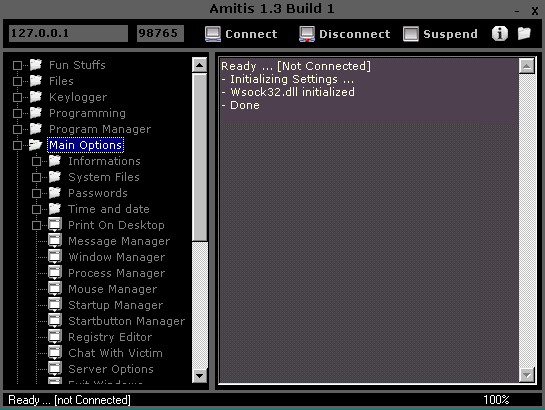Click the Print On Desktop monitor icon
This screenshot has height=410, width=545.
click(x=55, y=225)
